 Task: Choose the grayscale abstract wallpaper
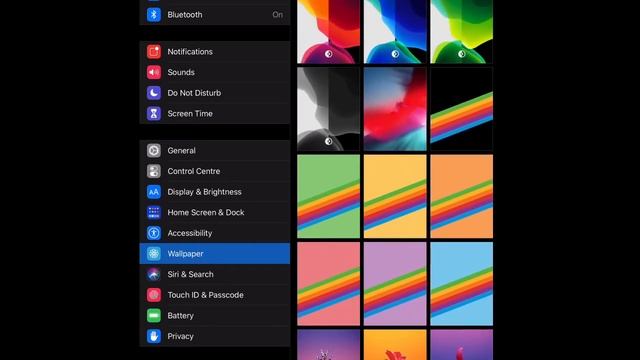[x=329, y=109]
